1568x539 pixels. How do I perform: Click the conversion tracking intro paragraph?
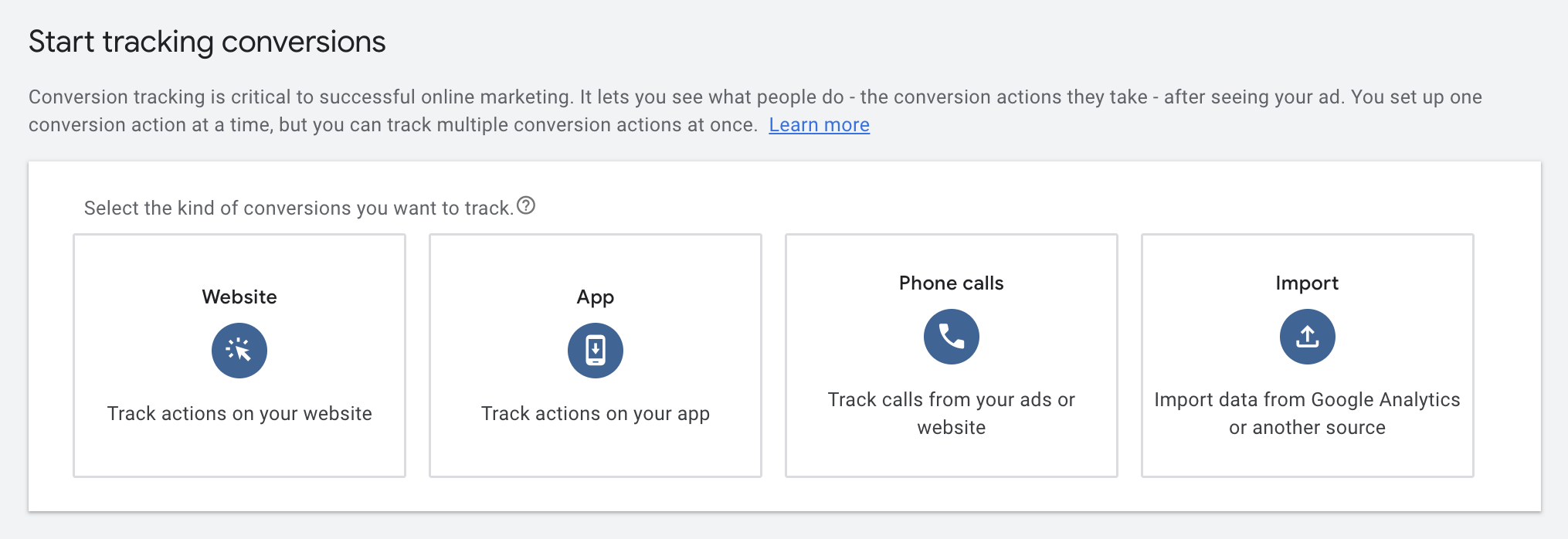pos(541,97)
